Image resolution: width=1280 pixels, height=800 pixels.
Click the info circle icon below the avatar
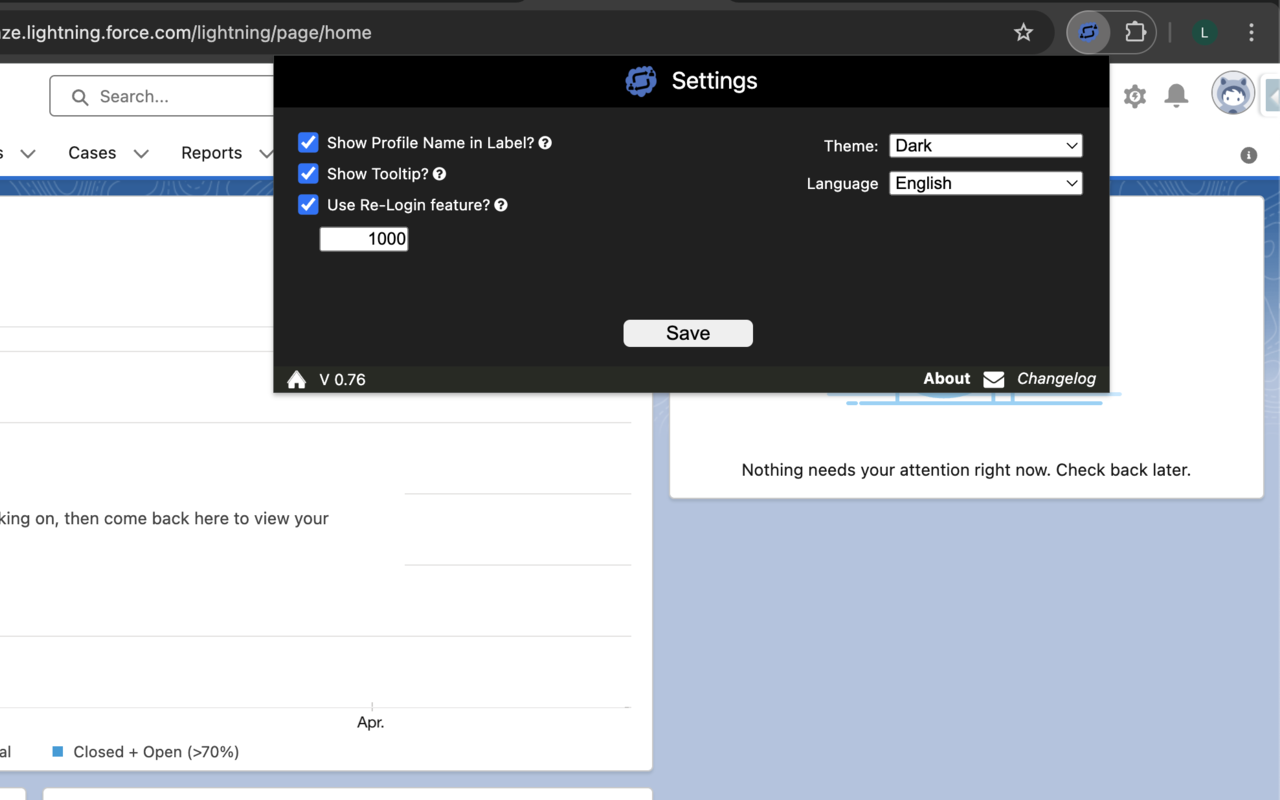1247,155
